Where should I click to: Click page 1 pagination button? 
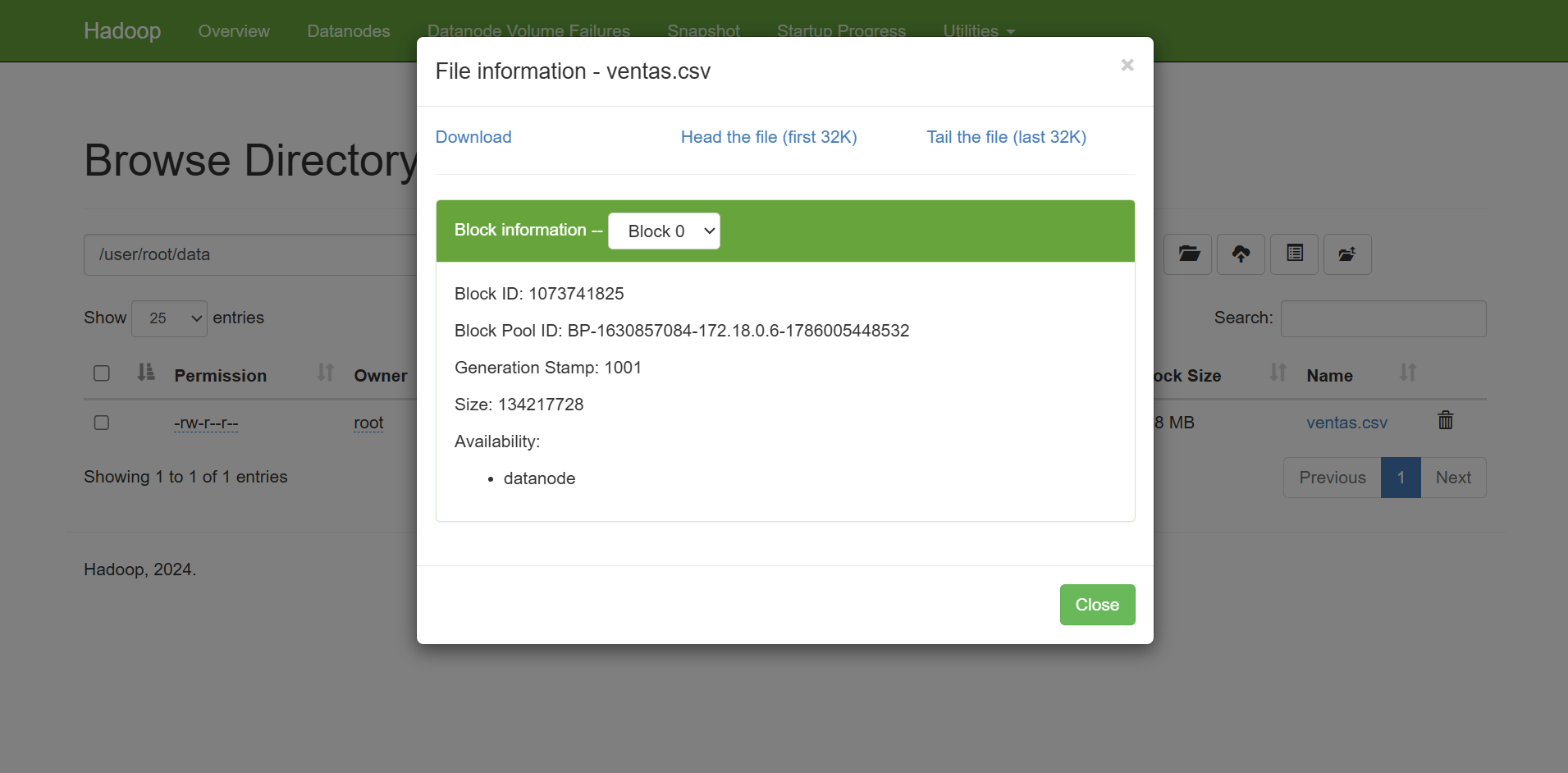click(x=1401, y=478)
